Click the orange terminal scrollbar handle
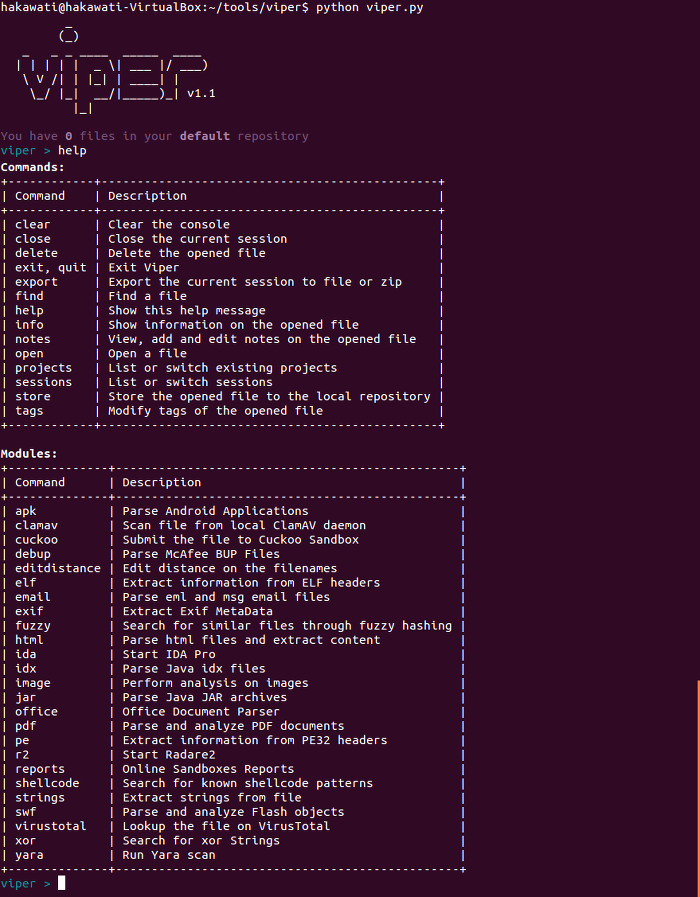This screenshot has height=897, width=700. [698, 788]
